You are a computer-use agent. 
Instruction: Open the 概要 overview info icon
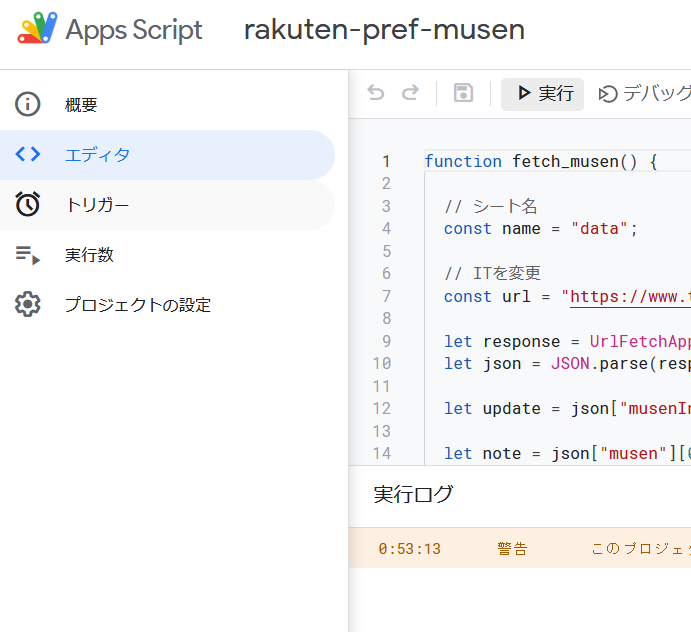tap(28, 104)
